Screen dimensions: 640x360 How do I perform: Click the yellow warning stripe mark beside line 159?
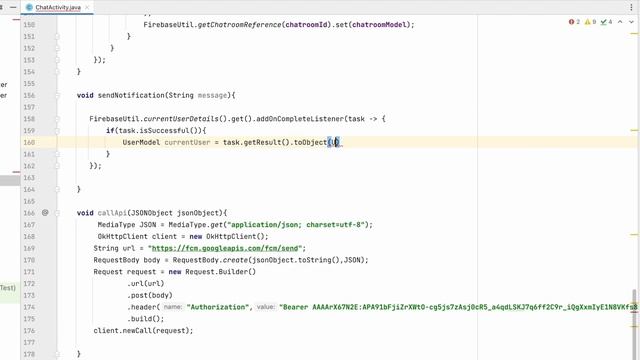634,130
